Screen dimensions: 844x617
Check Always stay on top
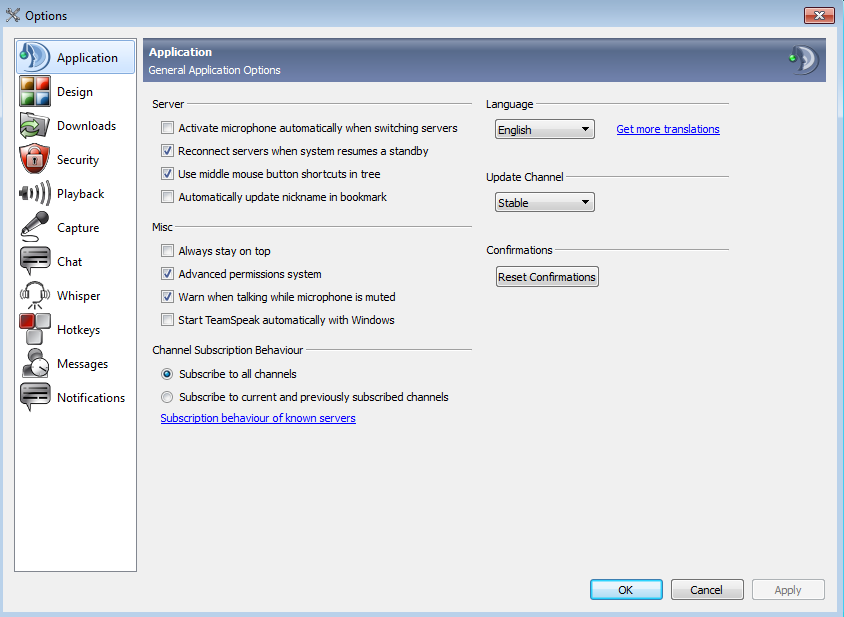pyautogui.click(x=167, y=251)
